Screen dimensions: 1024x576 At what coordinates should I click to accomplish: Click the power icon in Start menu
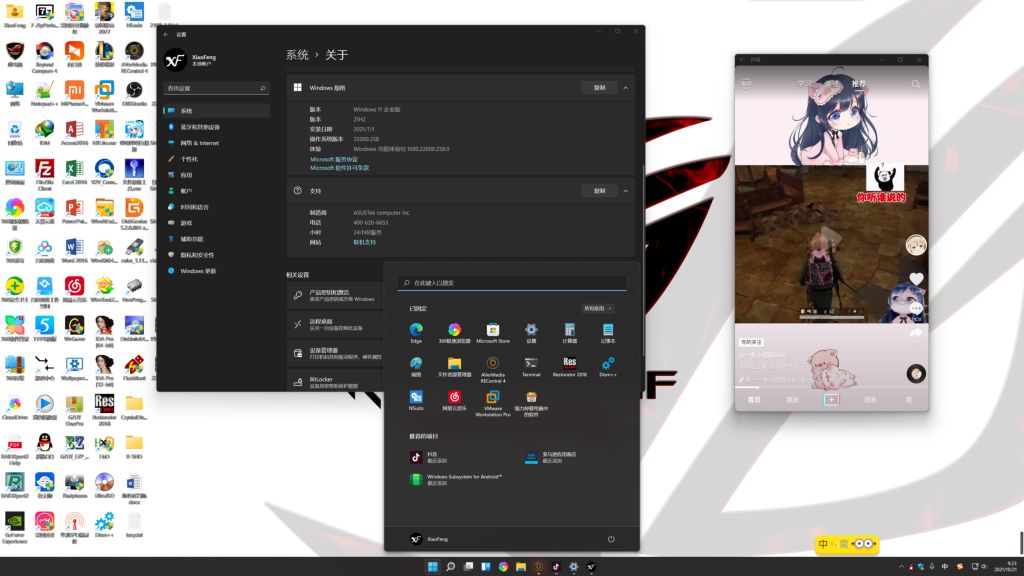(x=611, y=539)
